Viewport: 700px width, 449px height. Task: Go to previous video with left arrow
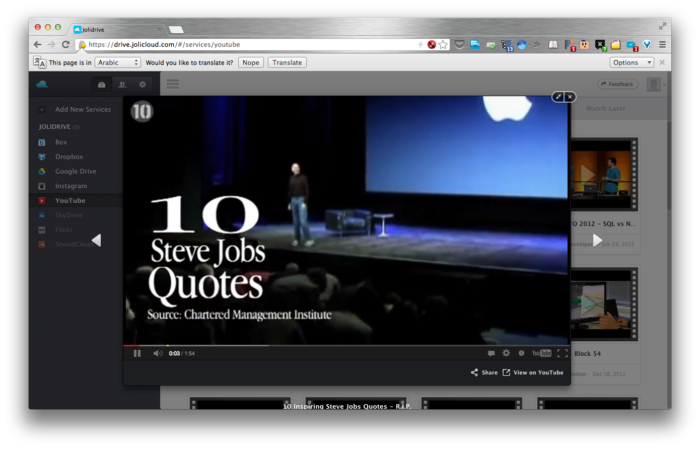point(96,240)
